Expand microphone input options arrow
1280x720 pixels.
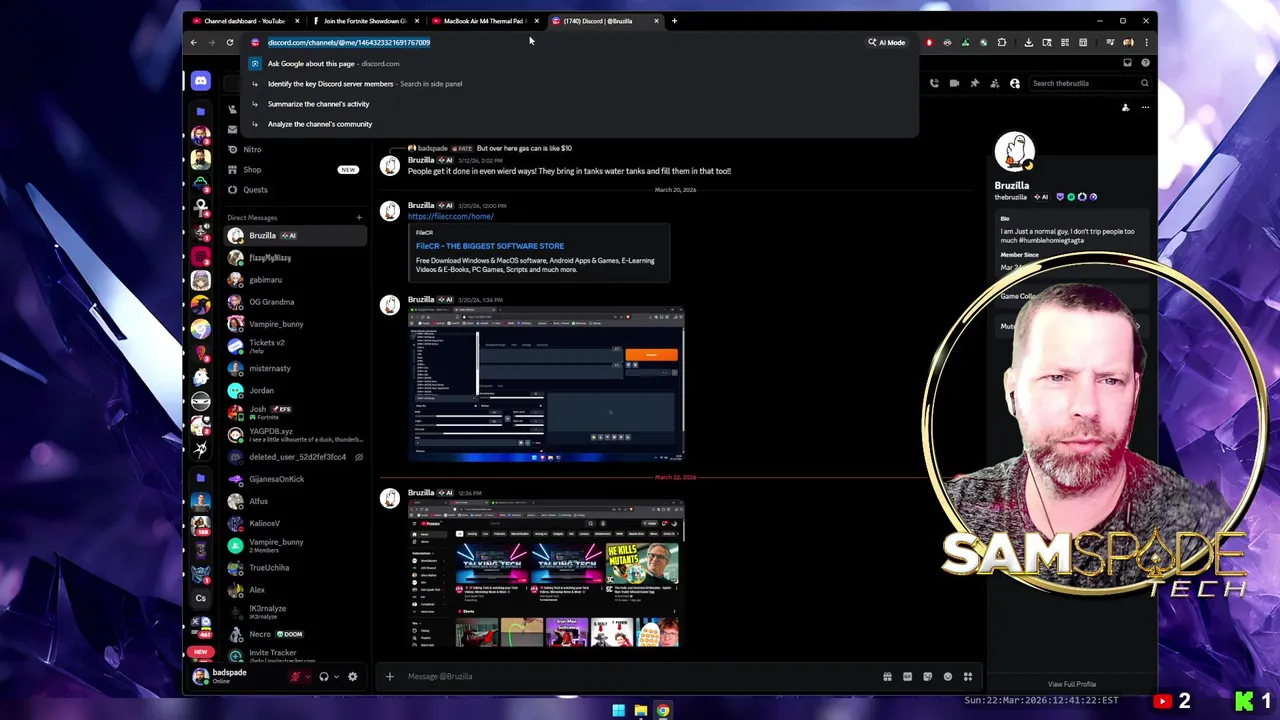(x=308, y=677)
